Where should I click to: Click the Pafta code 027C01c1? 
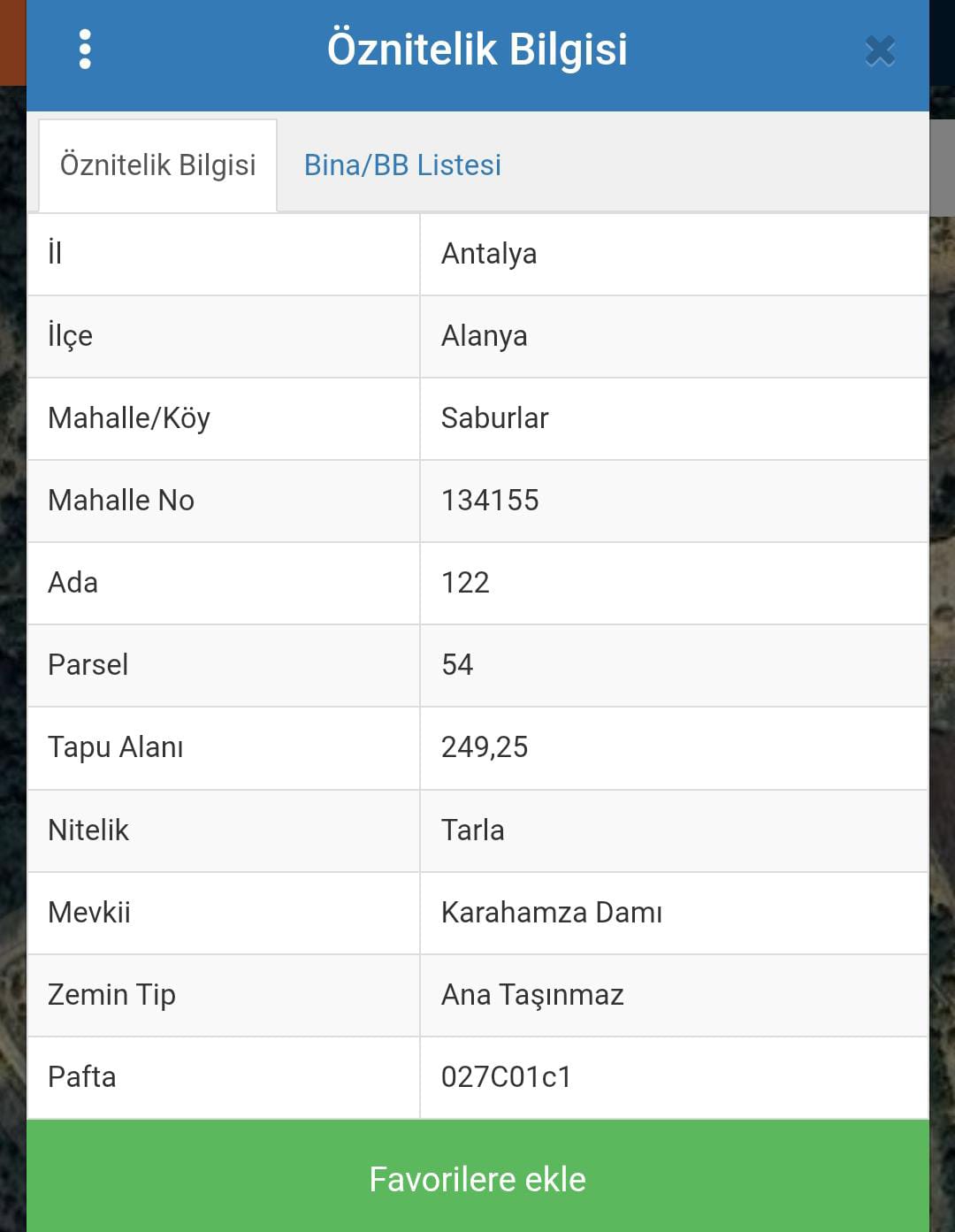pos(506,1077)
